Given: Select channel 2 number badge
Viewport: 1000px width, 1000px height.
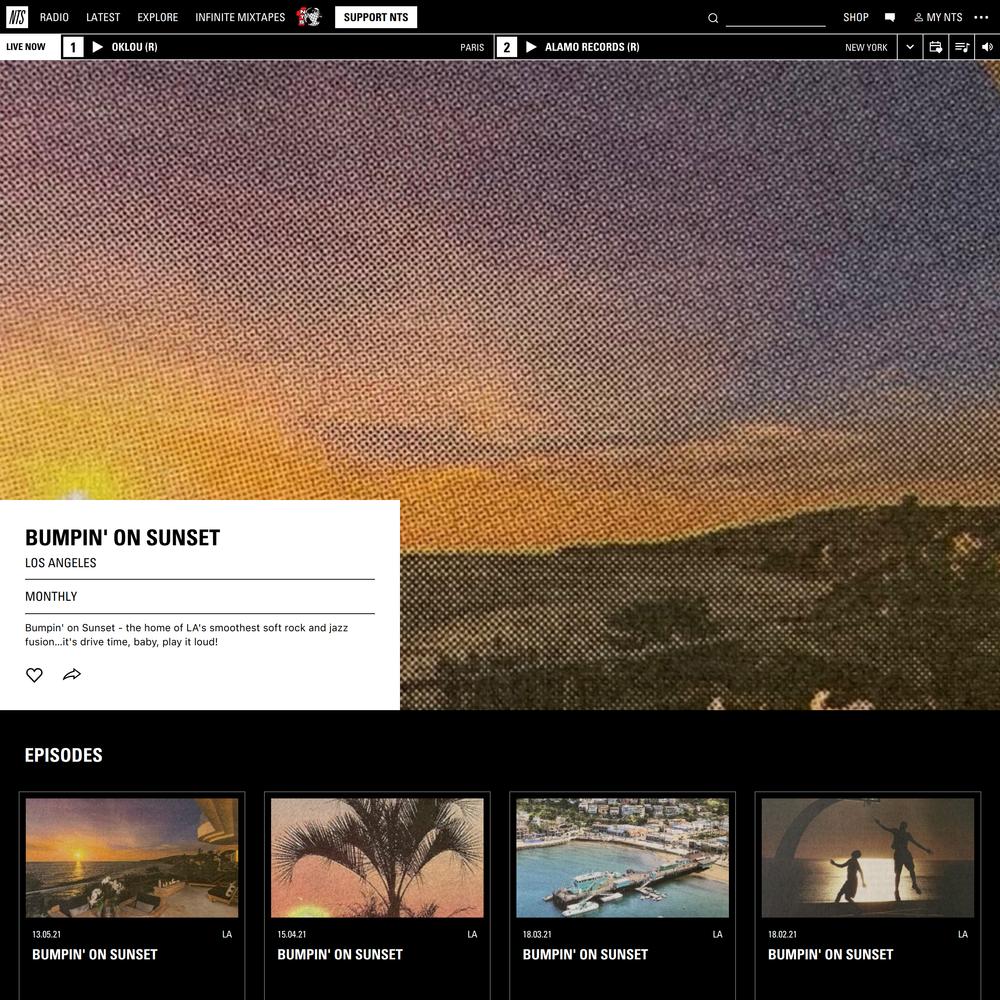Looking at the screenshot, I should click(507, 47).
